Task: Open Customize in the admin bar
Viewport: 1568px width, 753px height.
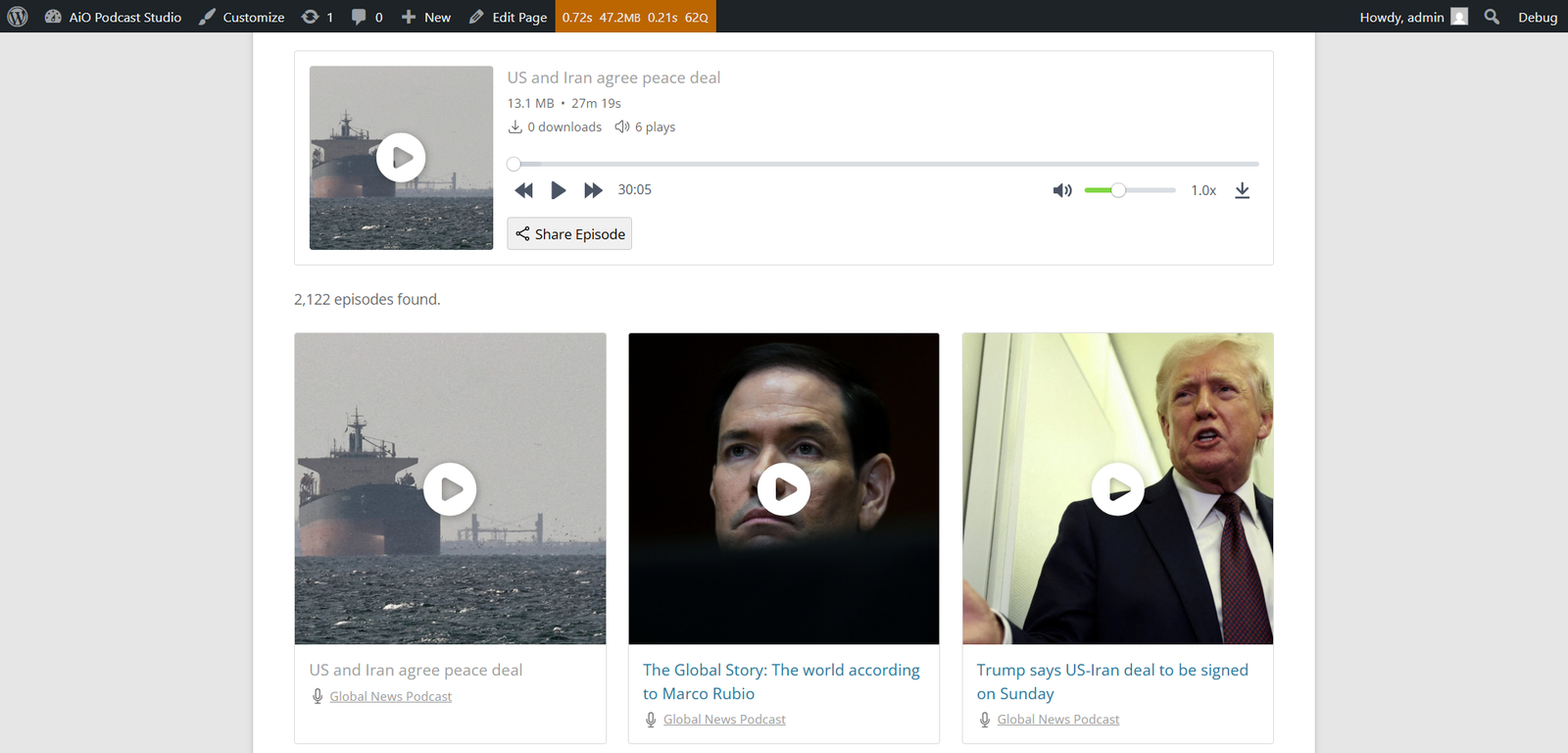Action: click(x=242, y=17)
